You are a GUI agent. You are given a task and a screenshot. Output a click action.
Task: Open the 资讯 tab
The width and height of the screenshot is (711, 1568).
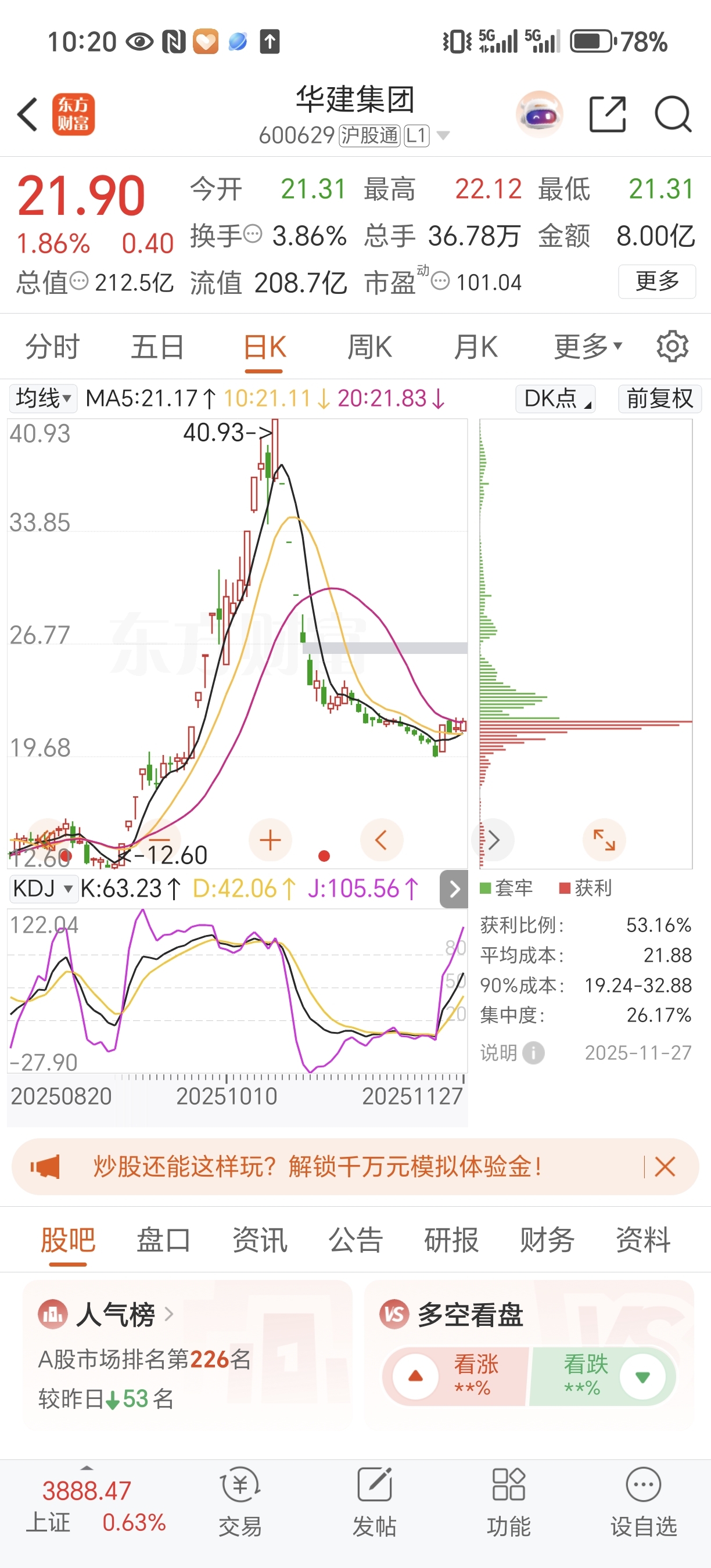(260, 1240)
